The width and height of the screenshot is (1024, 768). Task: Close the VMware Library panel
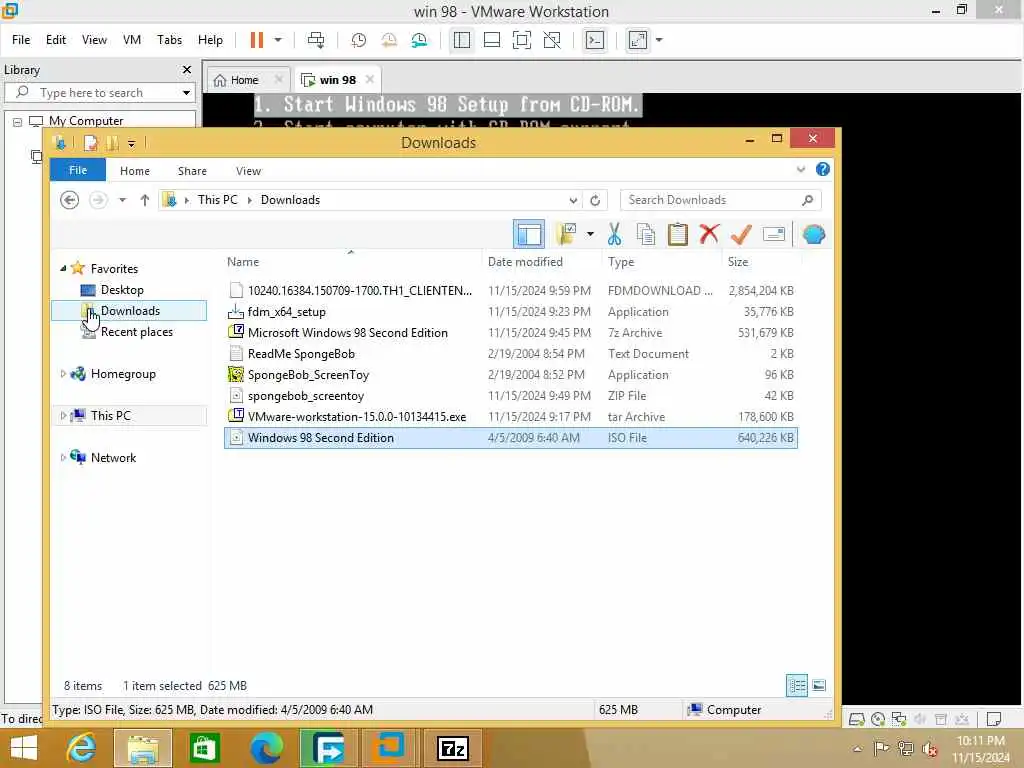187,69
